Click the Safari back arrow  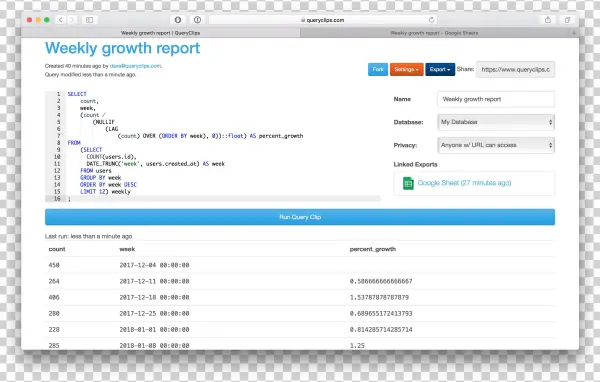coord(60,20)
